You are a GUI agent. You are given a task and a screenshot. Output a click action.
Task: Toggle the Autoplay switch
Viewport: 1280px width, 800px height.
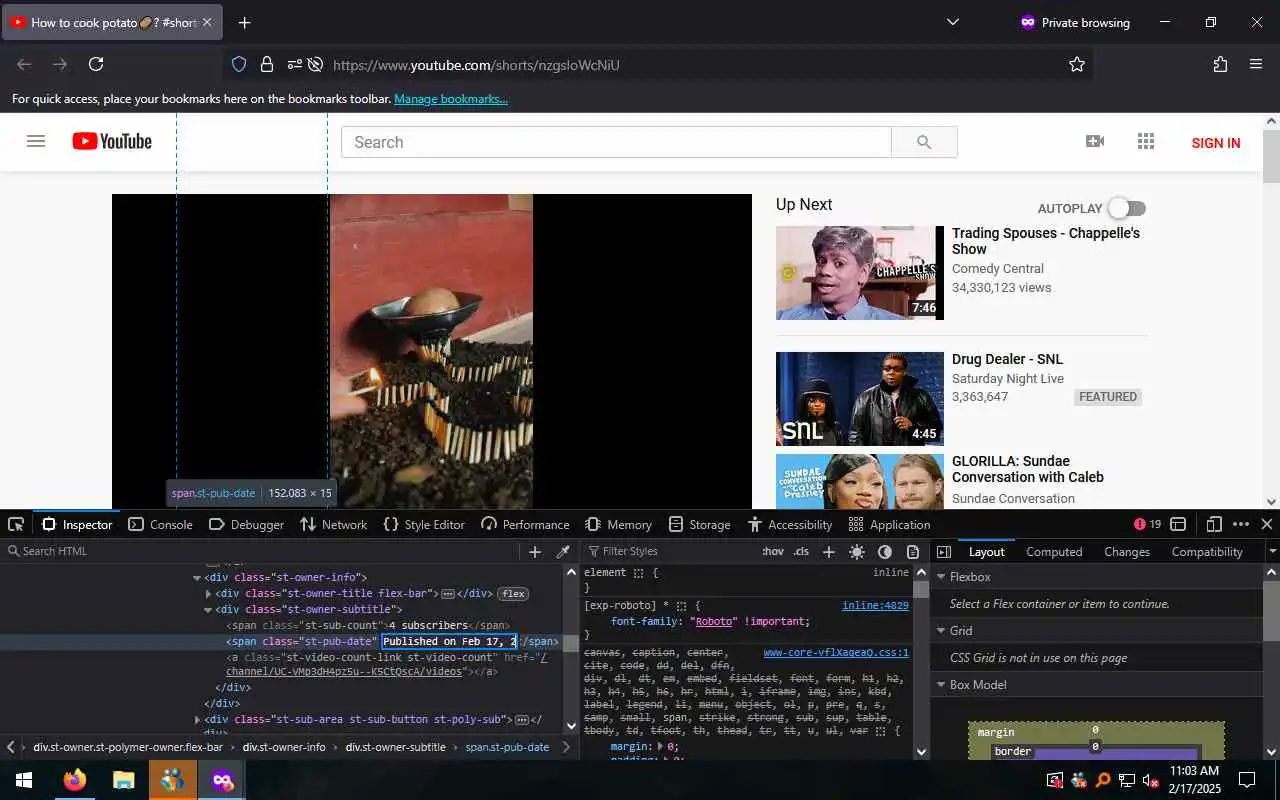(1126, 208)
